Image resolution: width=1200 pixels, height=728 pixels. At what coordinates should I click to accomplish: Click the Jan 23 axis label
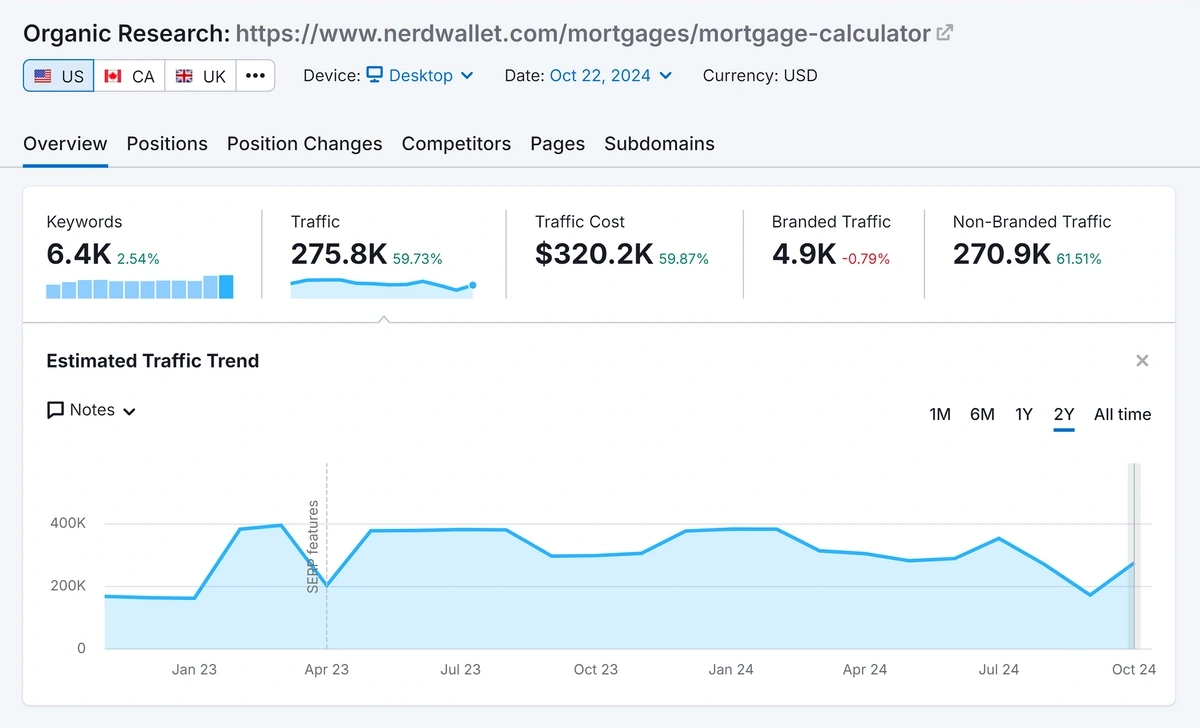(x=194, y=670)
